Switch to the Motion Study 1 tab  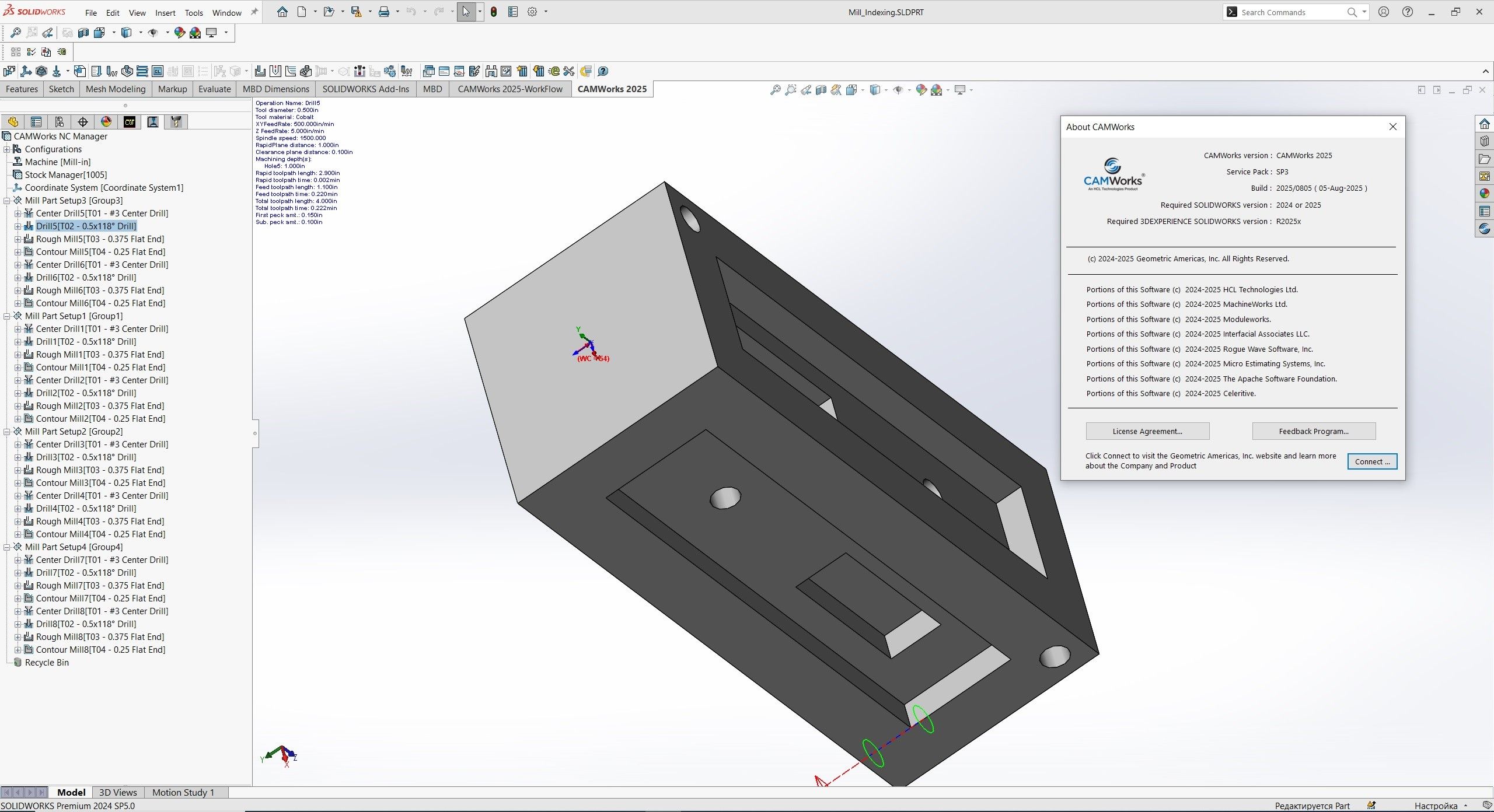pyautogui.click(x=184, y=792)
